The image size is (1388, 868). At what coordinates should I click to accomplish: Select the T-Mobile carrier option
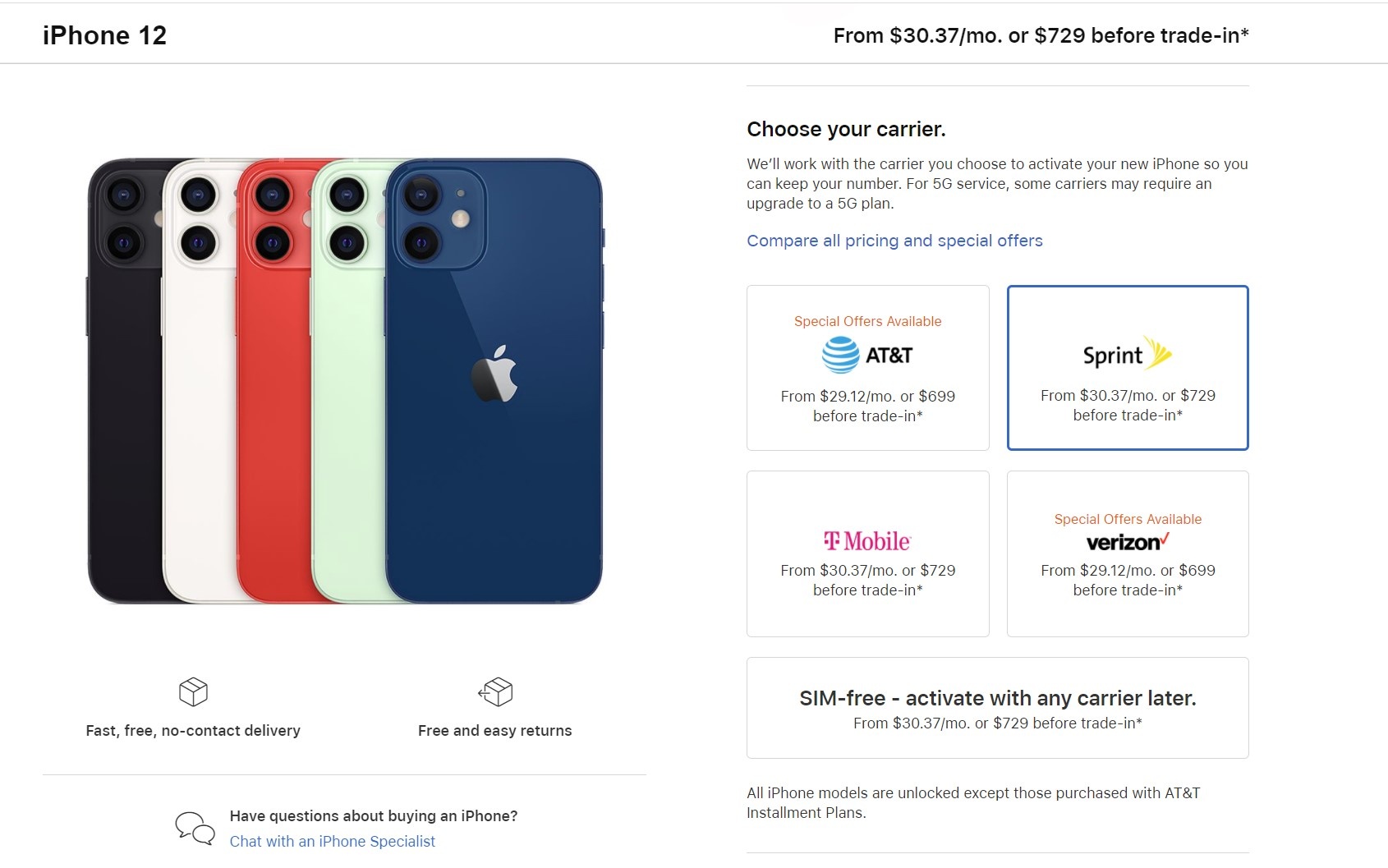[x=867, y=553]
